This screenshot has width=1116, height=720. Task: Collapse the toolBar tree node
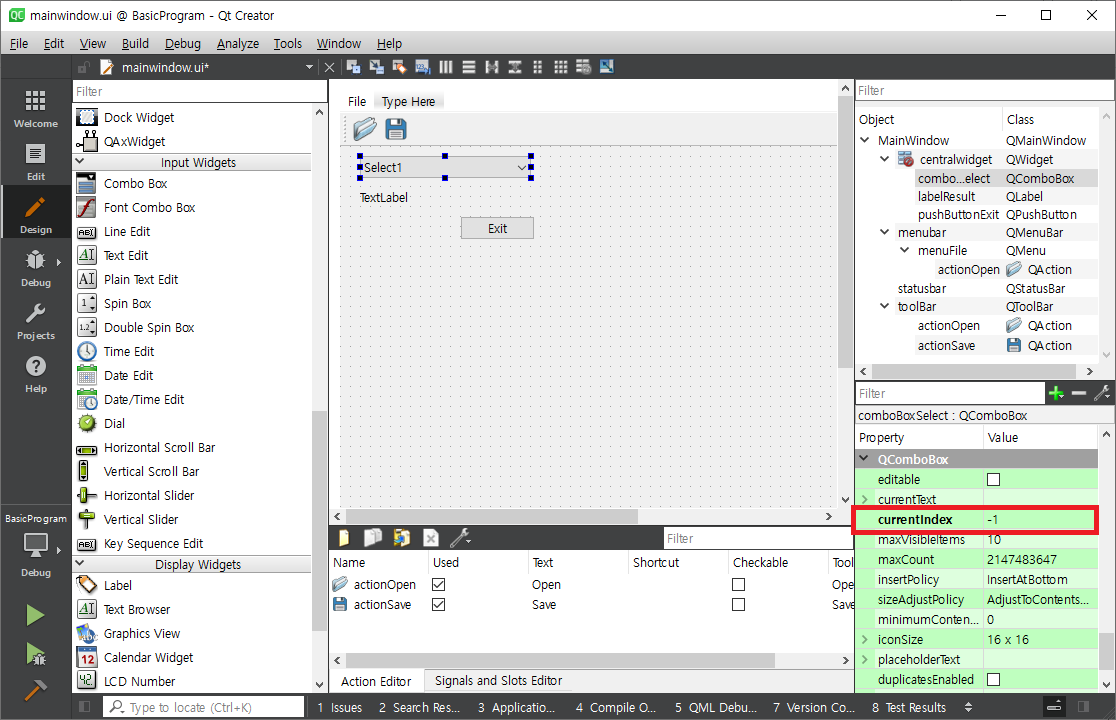pos(885,306)
